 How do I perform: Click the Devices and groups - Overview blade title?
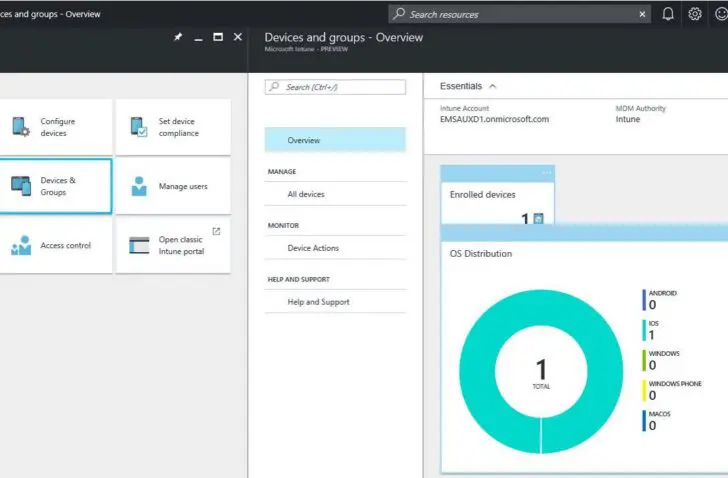(x=344, y=38)
